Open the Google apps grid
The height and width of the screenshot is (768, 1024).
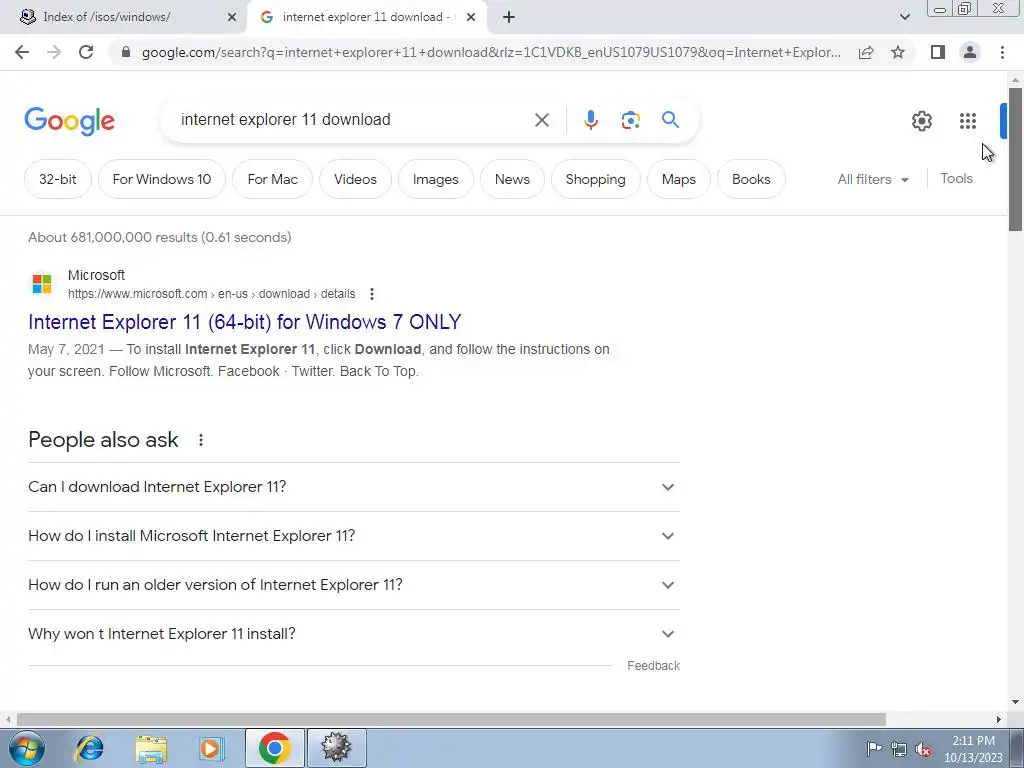click(968, 121)
